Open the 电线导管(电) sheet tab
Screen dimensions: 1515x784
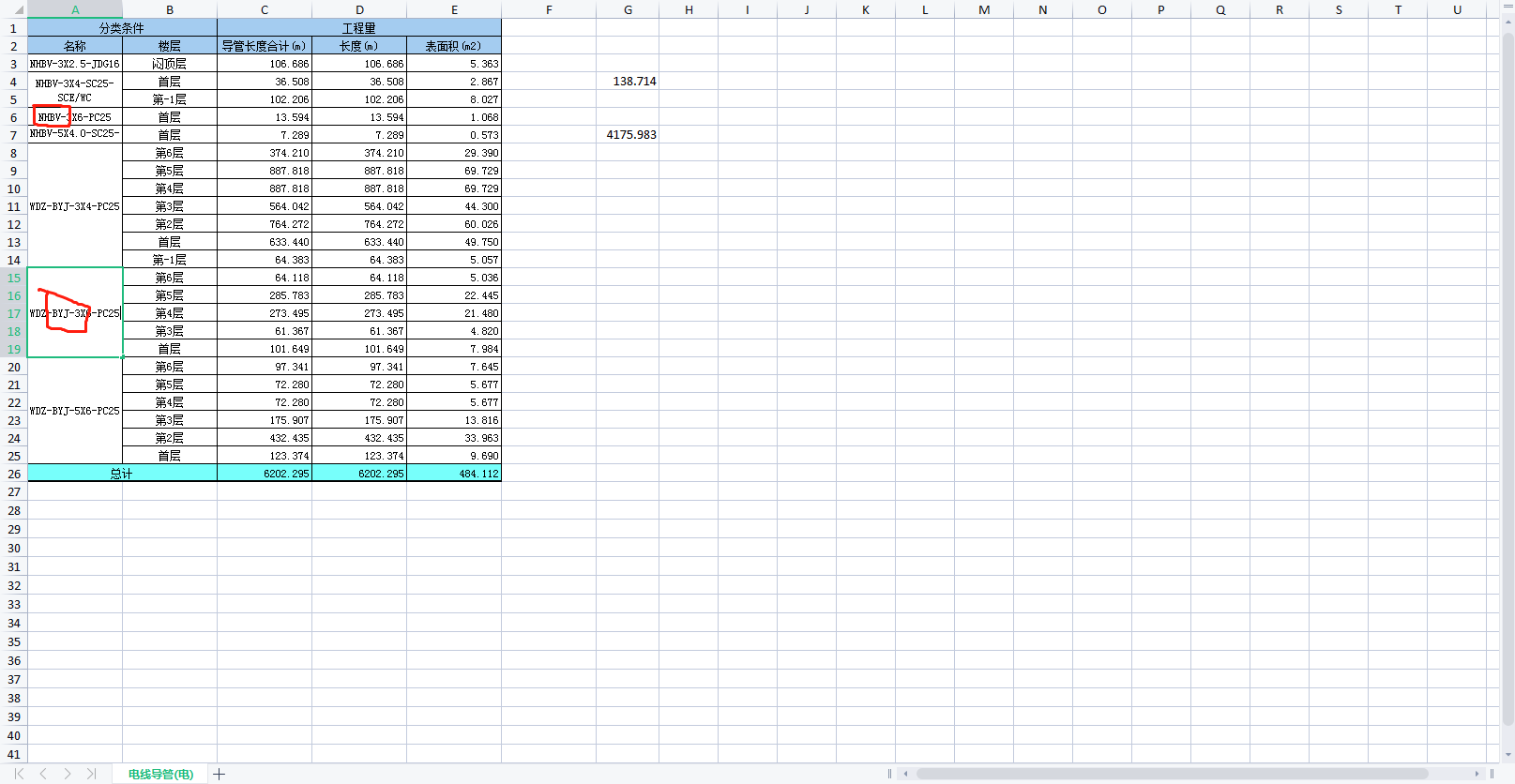click(x=161, y=774)
